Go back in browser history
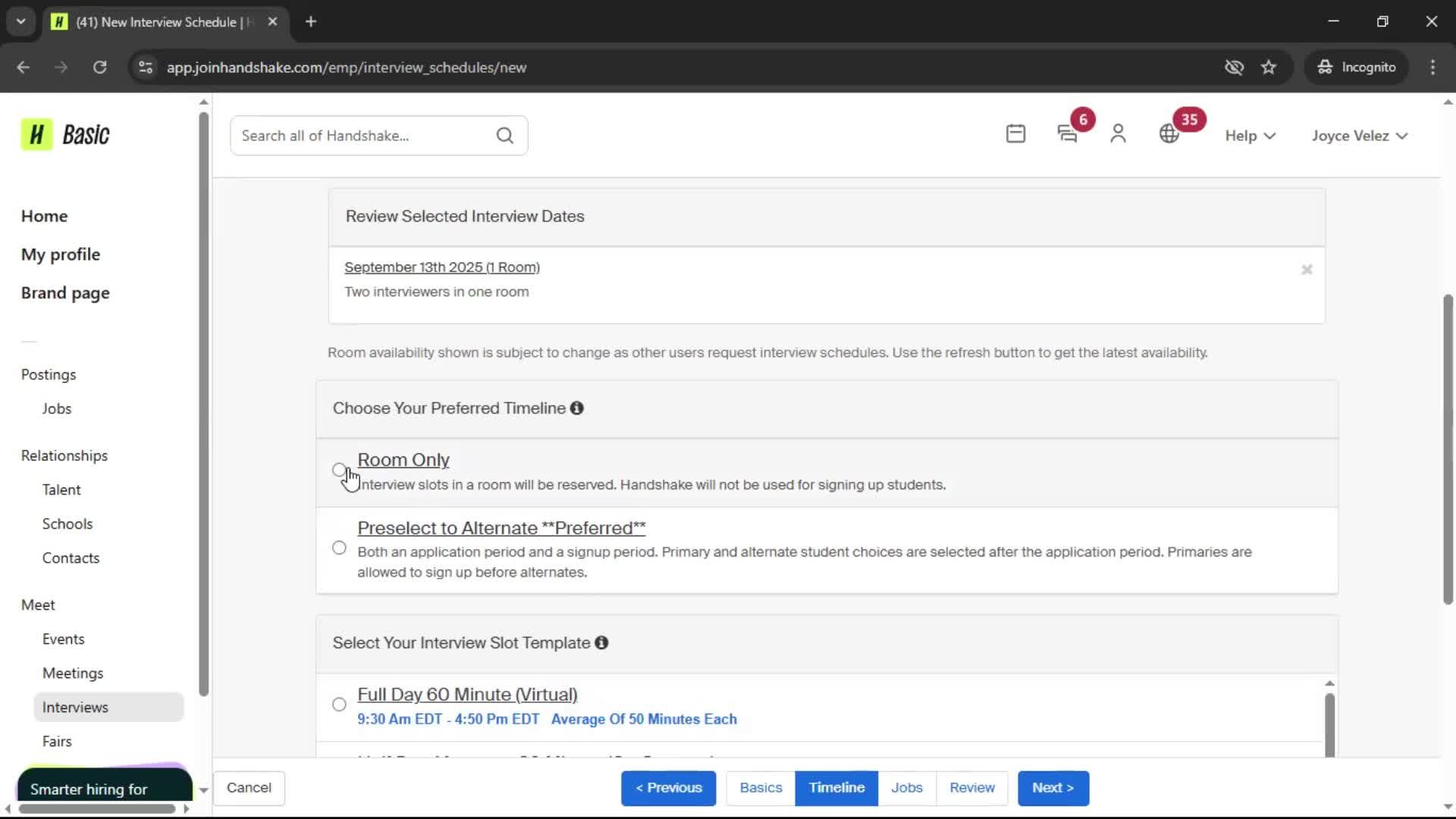 tap(23, 67)
